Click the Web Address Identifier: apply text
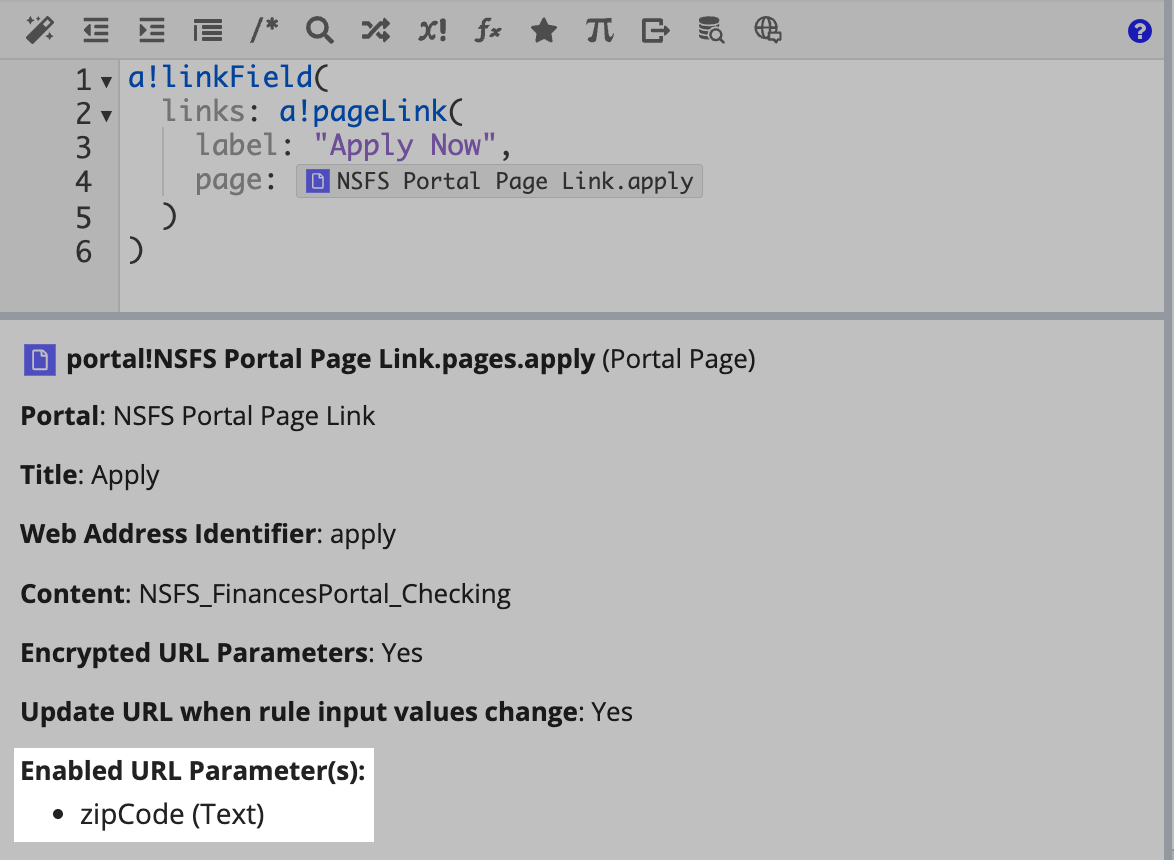Screen dimensions: 1174x860 (x=208, y=534)
